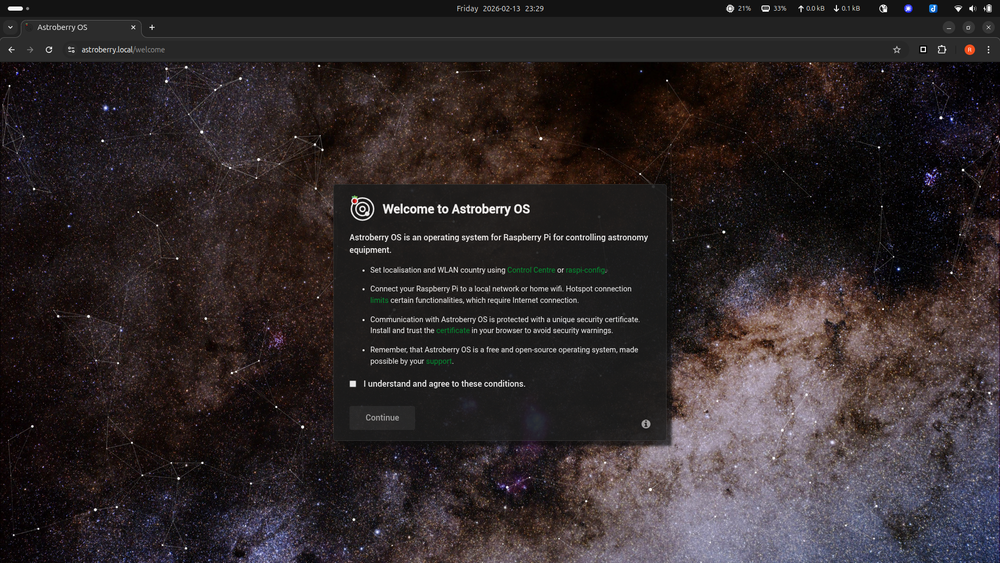Click the Astroberry logo in the welcome dialog
The height and width of the screenshot is (563, 1000).
pos(361,208)
